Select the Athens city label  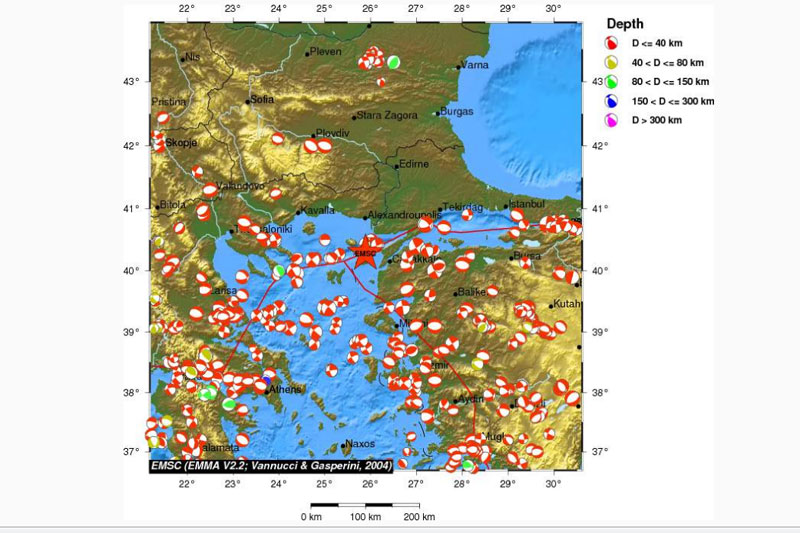(x=284, y=389)
